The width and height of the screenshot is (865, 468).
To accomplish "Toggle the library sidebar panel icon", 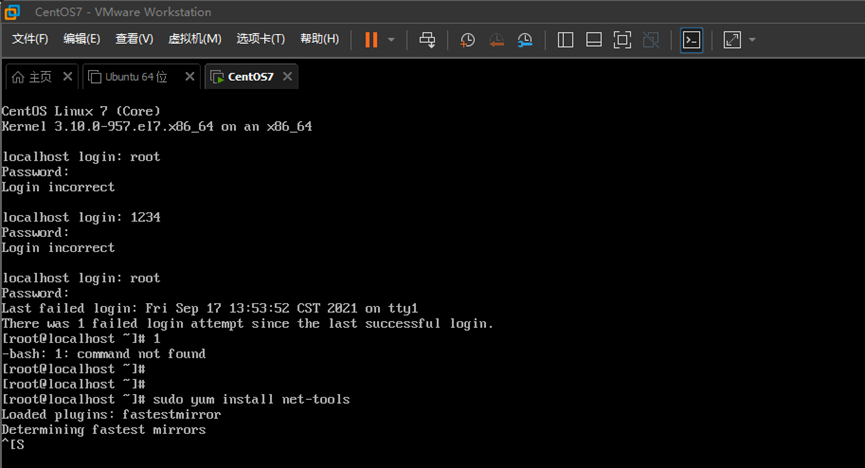I will [x=565, y=40].
